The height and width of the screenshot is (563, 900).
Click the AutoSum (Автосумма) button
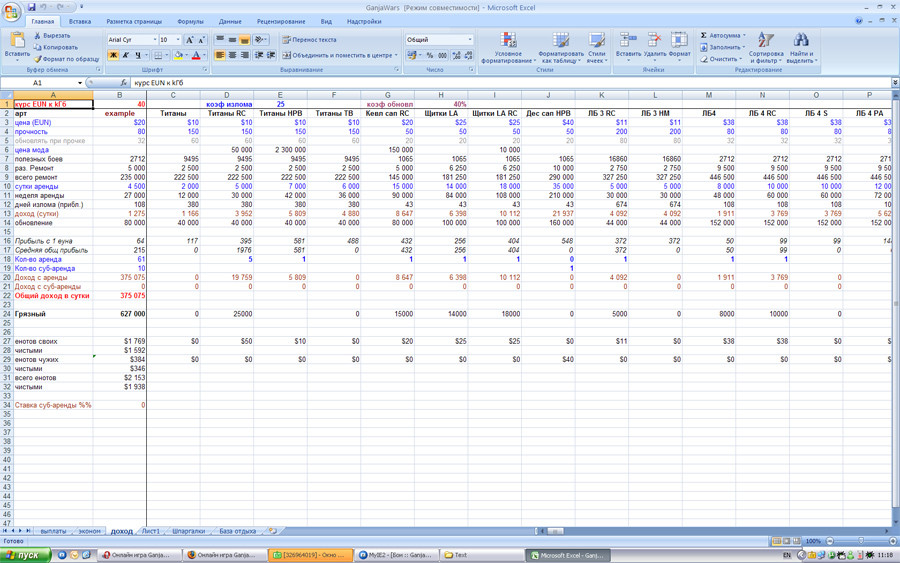pos(722,36)
